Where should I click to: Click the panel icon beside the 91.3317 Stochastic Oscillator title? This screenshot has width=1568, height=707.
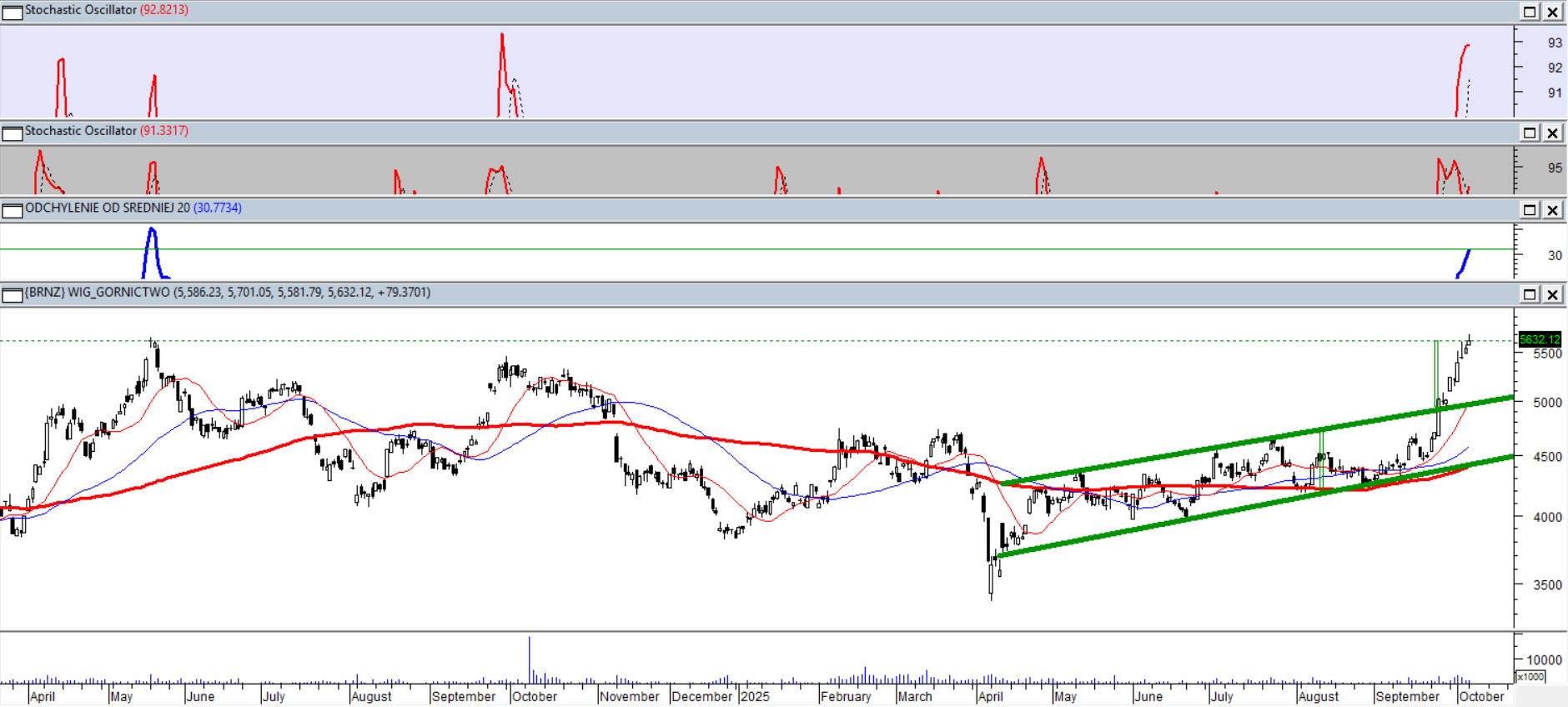13,133
